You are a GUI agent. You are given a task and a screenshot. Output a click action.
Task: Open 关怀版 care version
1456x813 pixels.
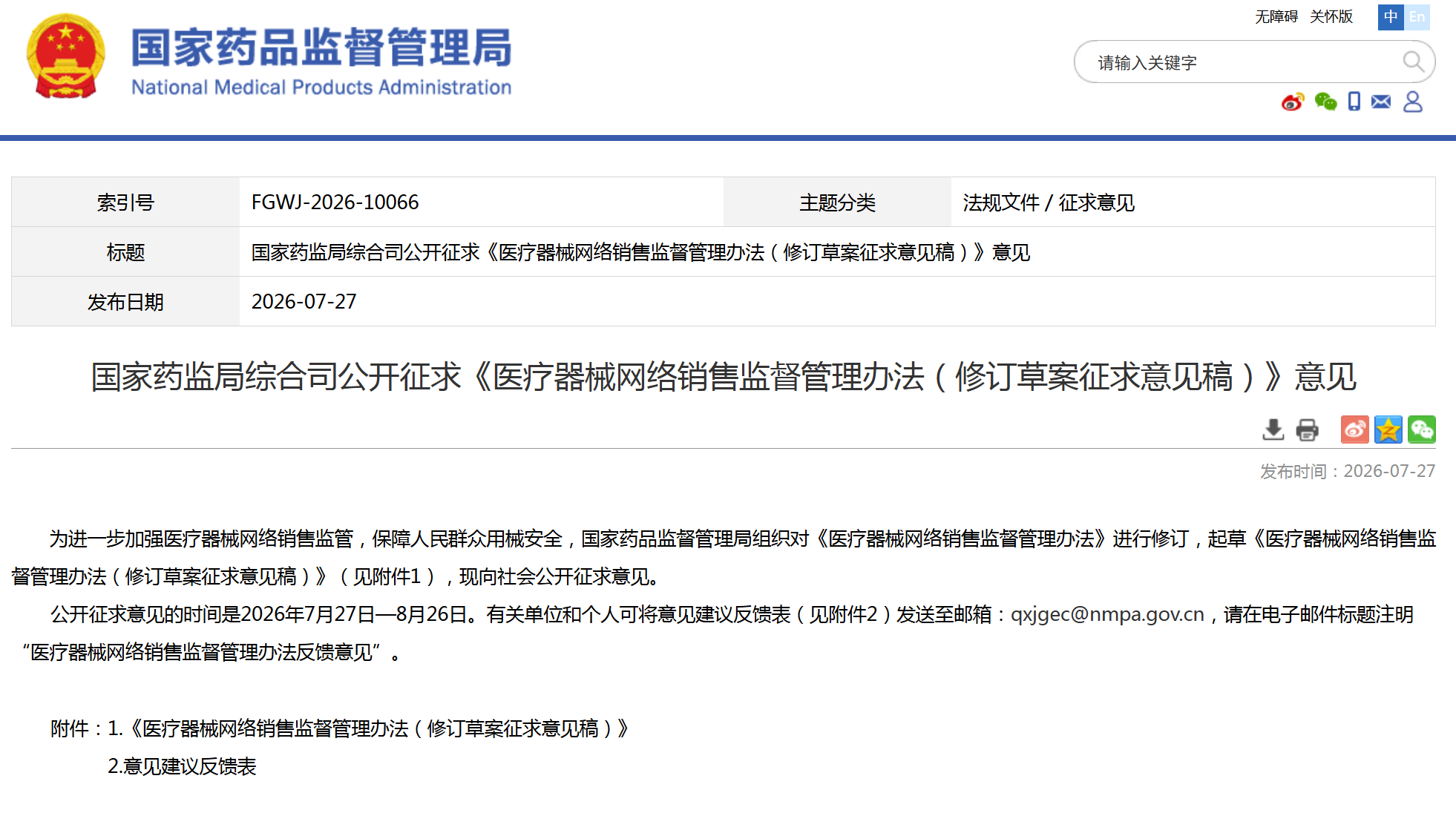point(1331,17)
